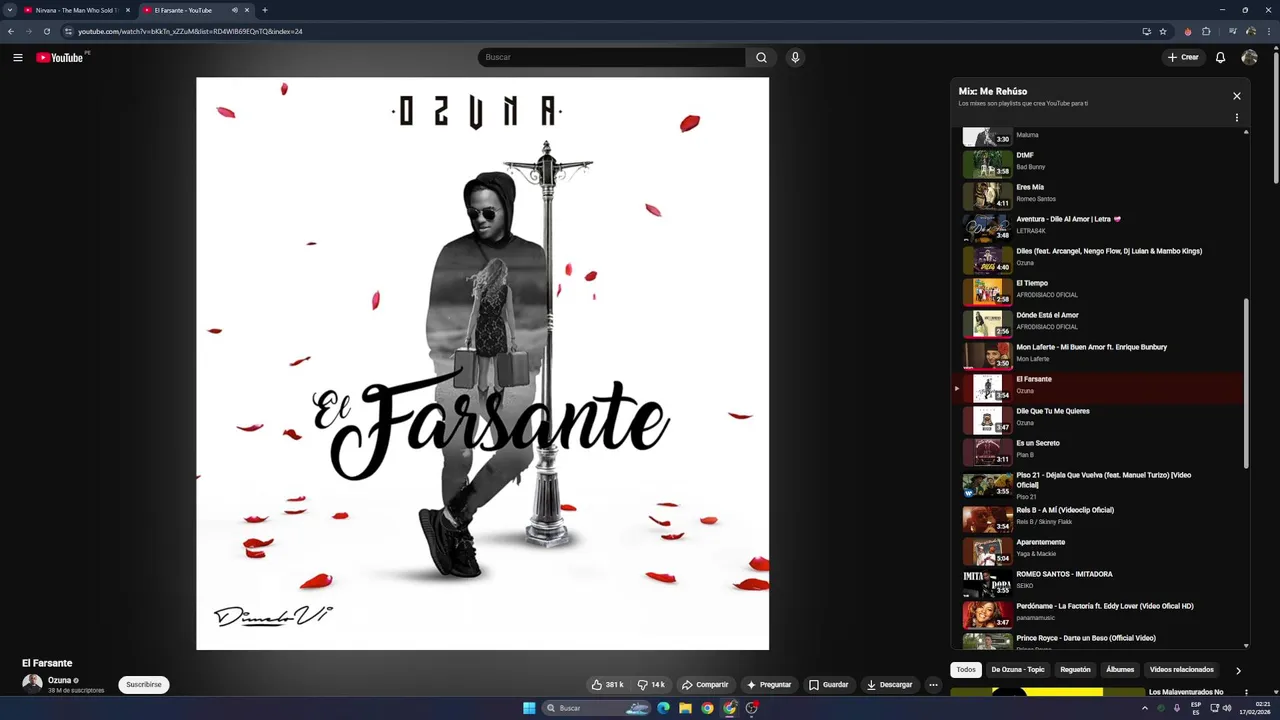Open the Windows Start menu
Screen dimensions: 1280x720
[x=529, y=708]
